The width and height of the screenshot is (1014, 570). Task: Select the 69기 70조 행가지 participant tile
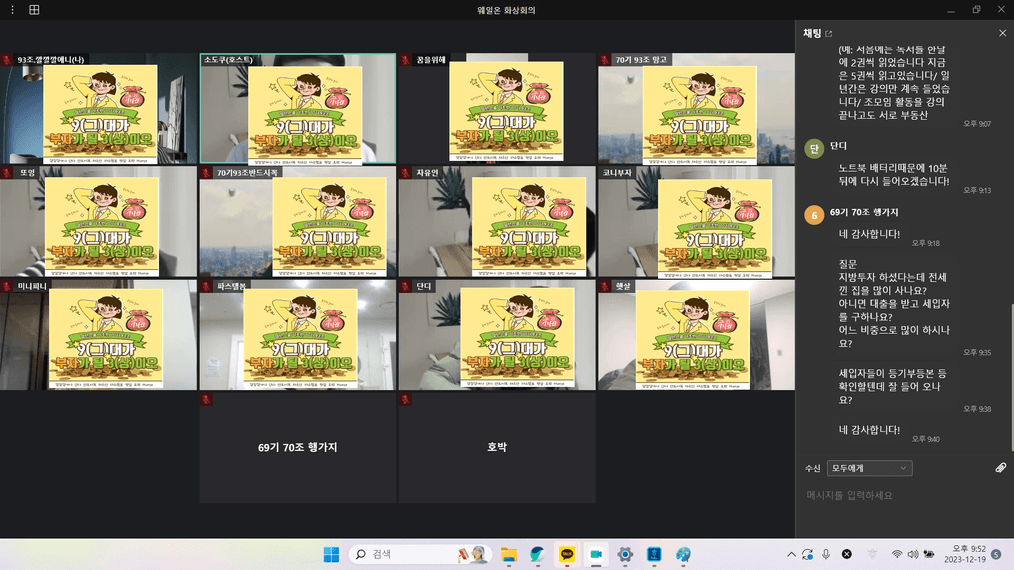point(297,447)
